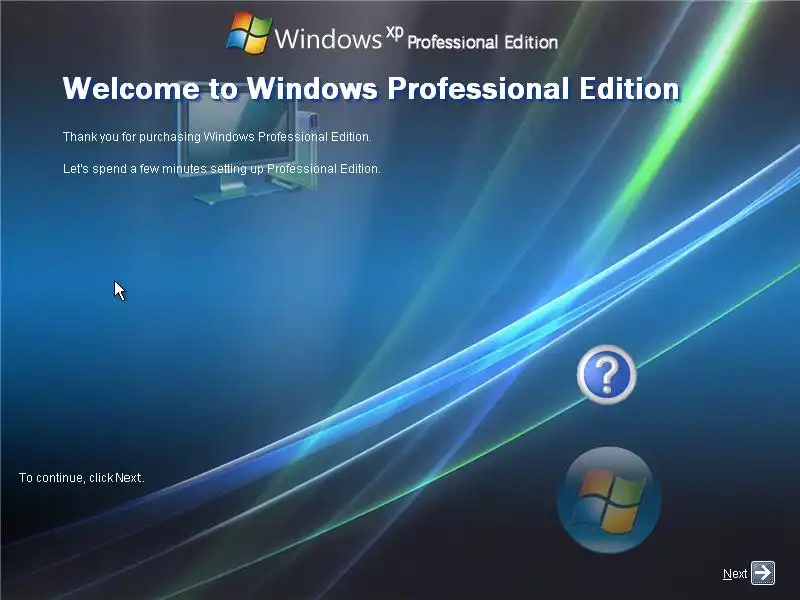The image size is (800, 600).
Task: Click the "Welcome to Windows Professional Edition" heading
Action: tap(371, 88)
